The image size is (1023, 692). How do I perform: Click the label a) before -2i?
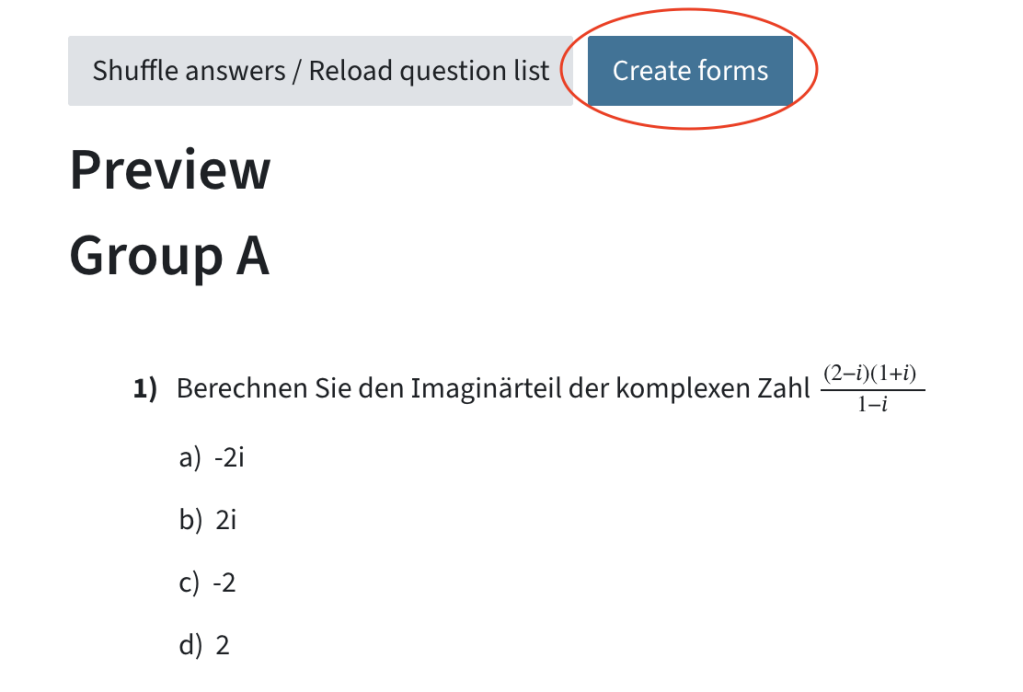[x=188, y=457]
